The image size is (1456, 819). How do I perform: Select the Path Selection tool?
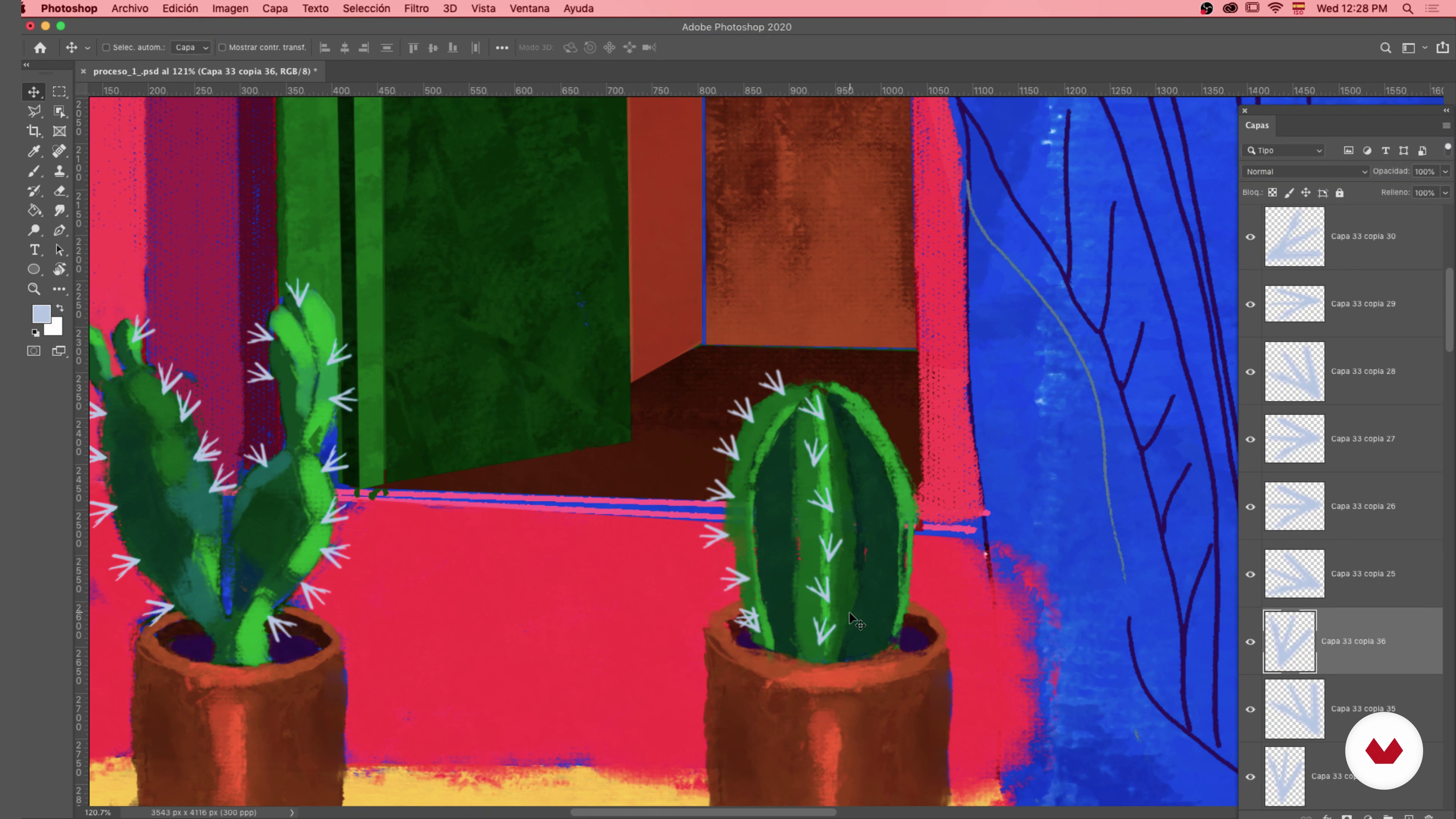(x=60, y=250)
